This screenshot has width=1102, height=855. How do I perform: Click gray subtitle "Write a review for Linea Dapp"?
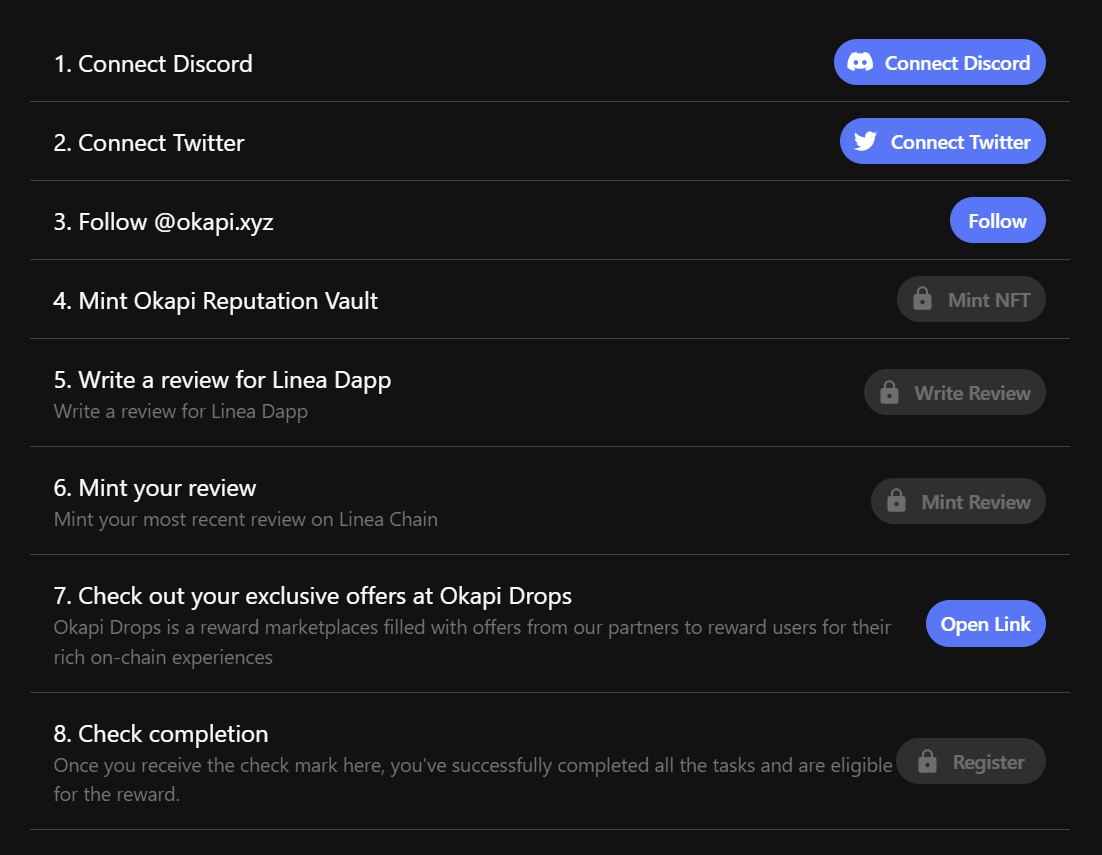point(181,411)
